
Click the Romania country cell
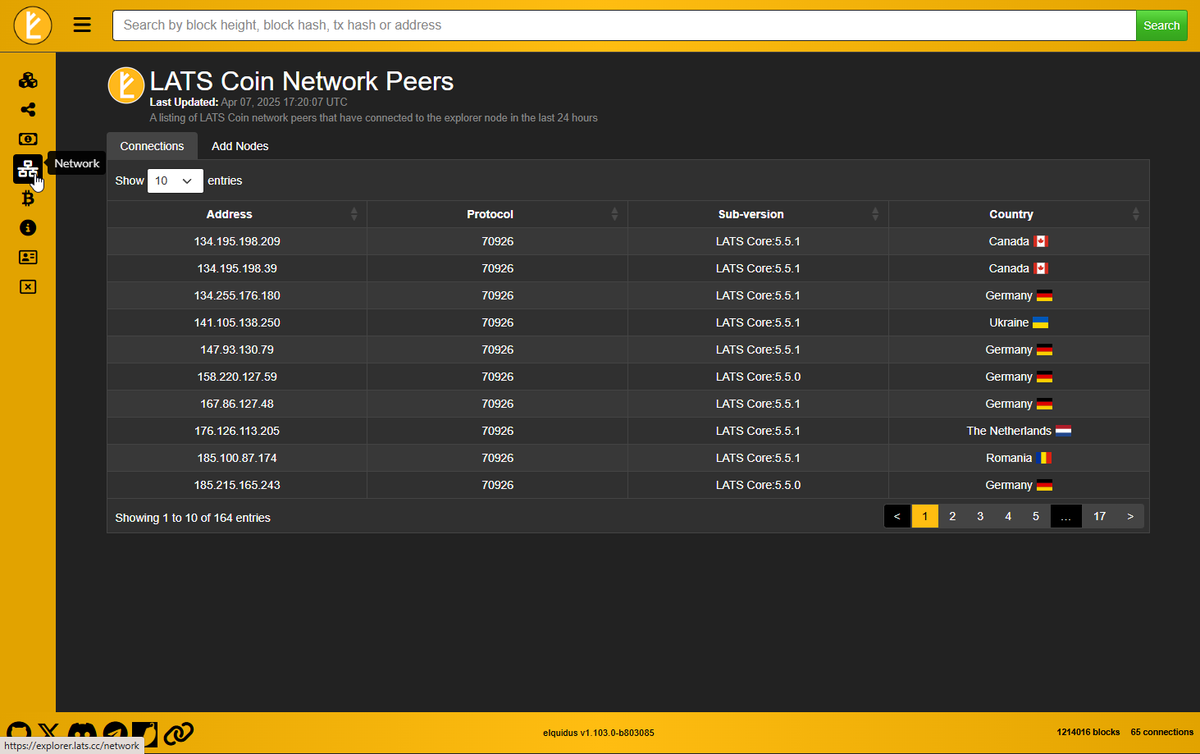click(1019, 457)
